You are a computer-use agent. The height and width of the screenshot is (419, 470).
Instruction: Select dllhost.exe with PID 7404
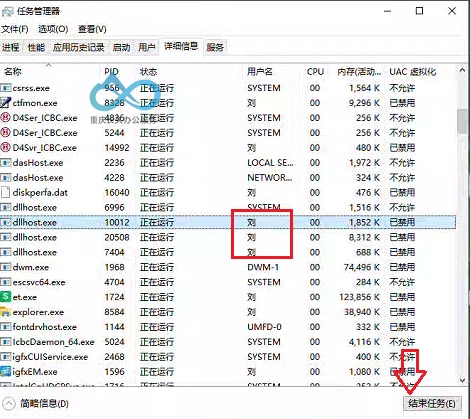click(228, 252)
